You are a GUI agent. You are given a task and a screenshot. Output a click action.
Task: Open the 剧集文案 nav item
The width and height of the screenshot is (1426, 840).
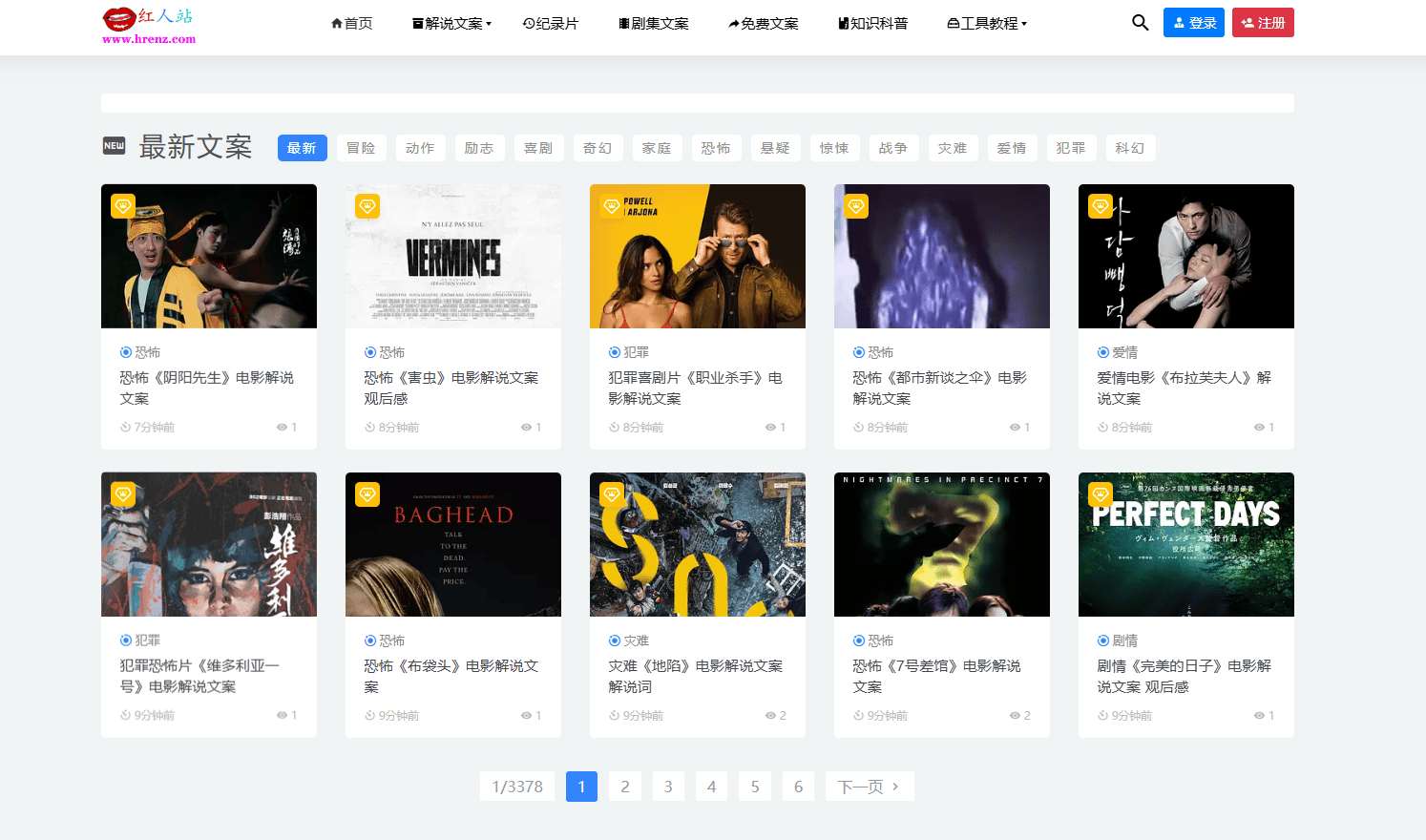pos(654,23)
